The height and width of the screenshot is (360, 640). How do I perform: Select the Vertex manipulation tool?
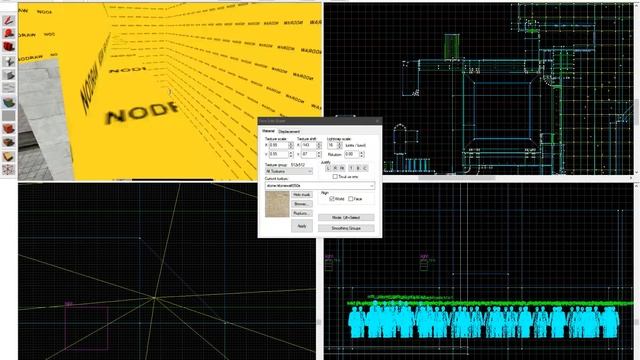pos(9,169)
